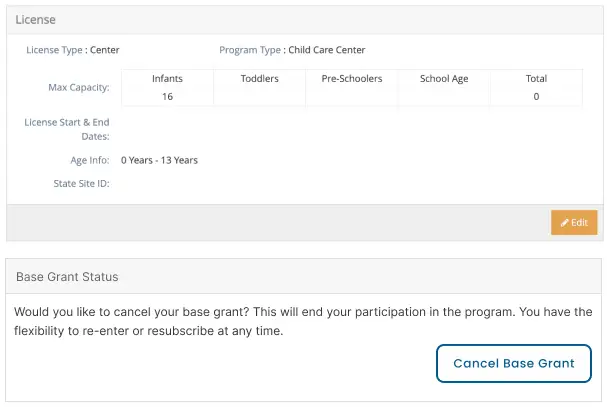Select the 0 Years - 13 Years text

159,160
